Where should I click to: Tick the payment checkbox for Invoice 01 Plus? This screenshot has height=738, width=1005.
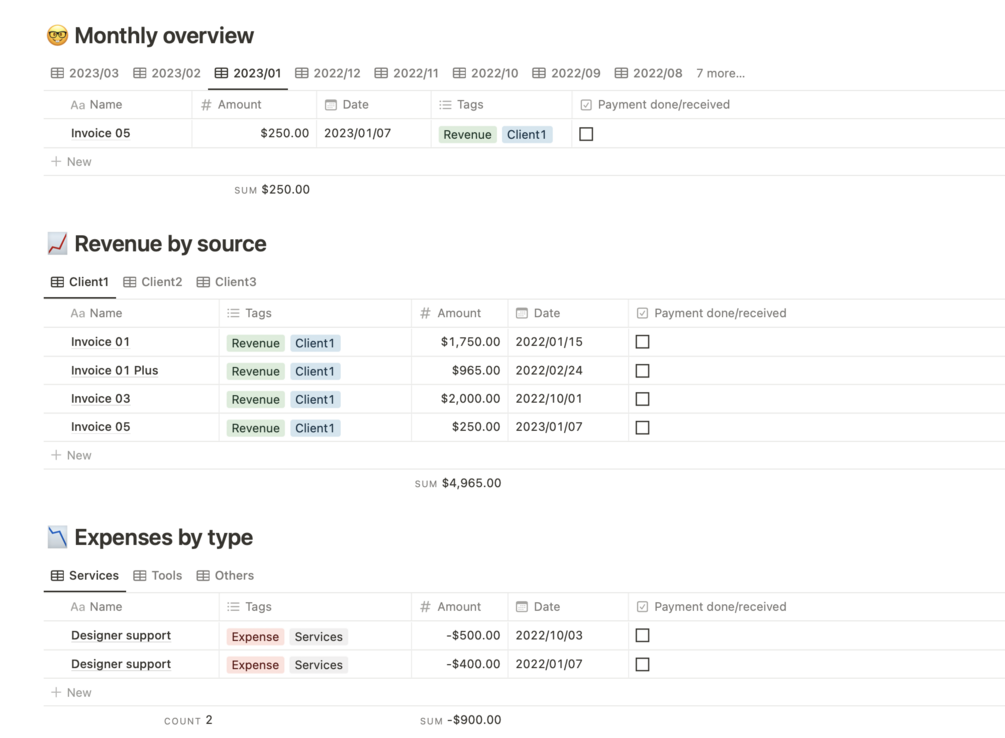click(x=642, y=371)
